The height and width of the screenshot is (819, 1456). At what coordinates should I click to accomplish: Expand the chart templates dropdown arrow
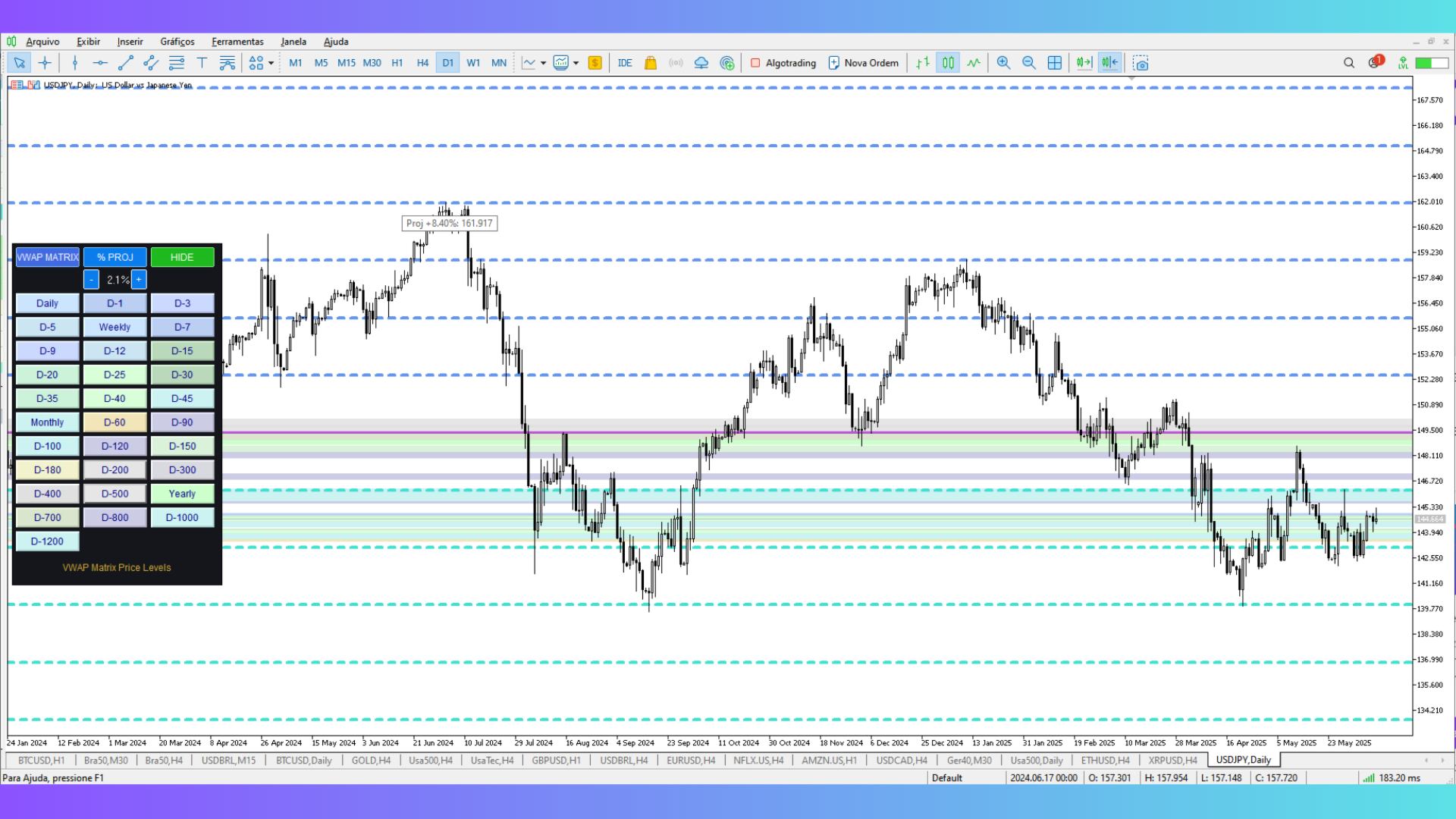pyautogui.click(x=576, y=63)
